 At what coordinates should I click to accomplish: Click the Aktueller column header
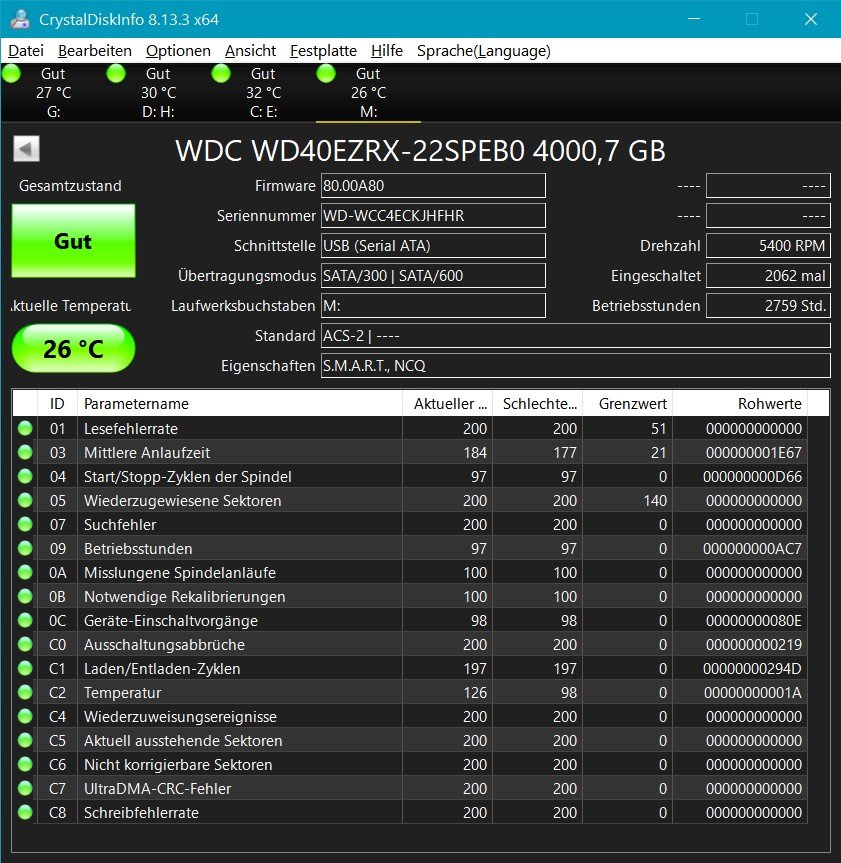447,403
